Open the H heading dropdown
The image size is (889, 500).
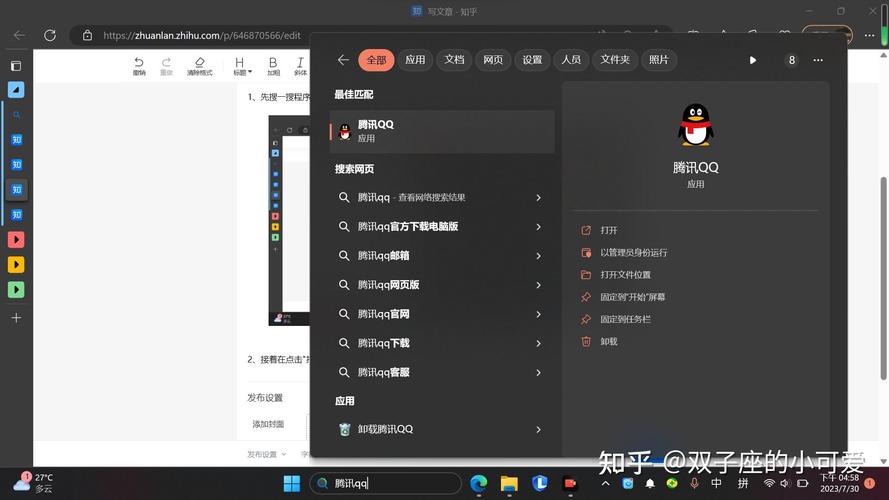coord(242,66)
